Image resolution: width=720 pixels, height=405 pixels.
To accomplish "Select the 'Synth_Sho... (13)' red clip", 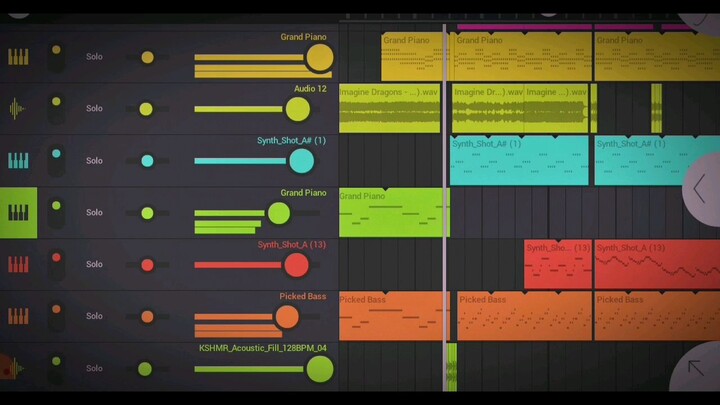I will point(558,264).
